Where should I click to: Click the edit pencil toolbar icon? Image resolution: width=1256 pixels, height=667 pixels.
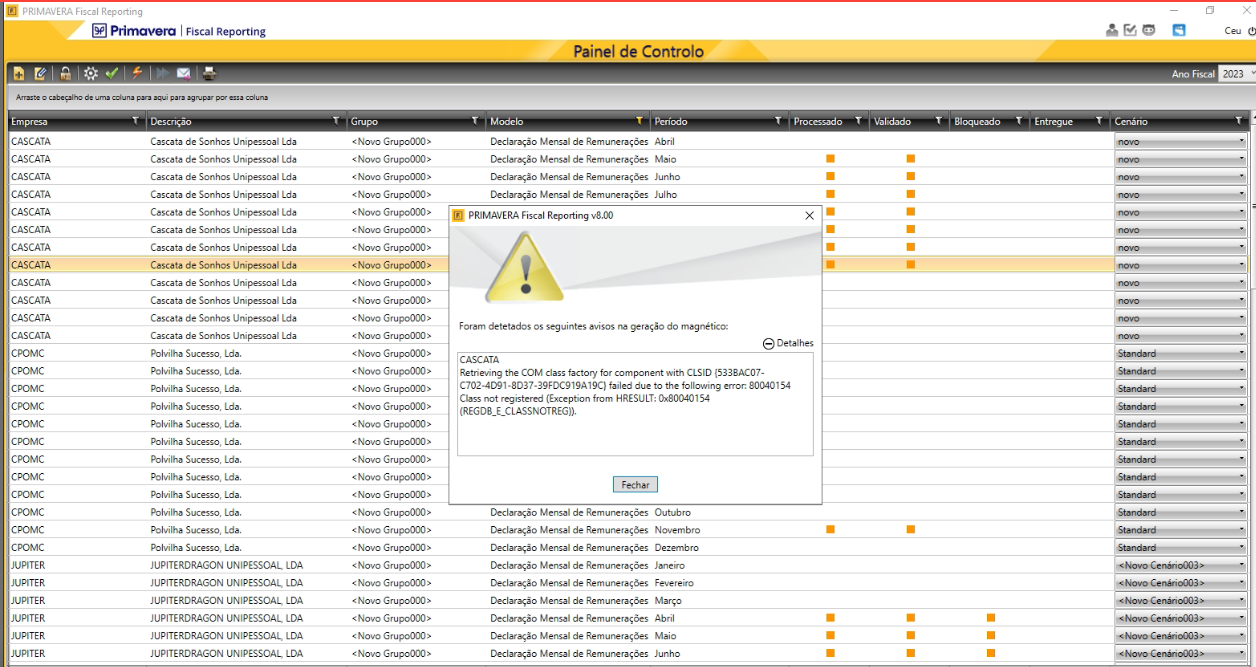tap(40, 73)
